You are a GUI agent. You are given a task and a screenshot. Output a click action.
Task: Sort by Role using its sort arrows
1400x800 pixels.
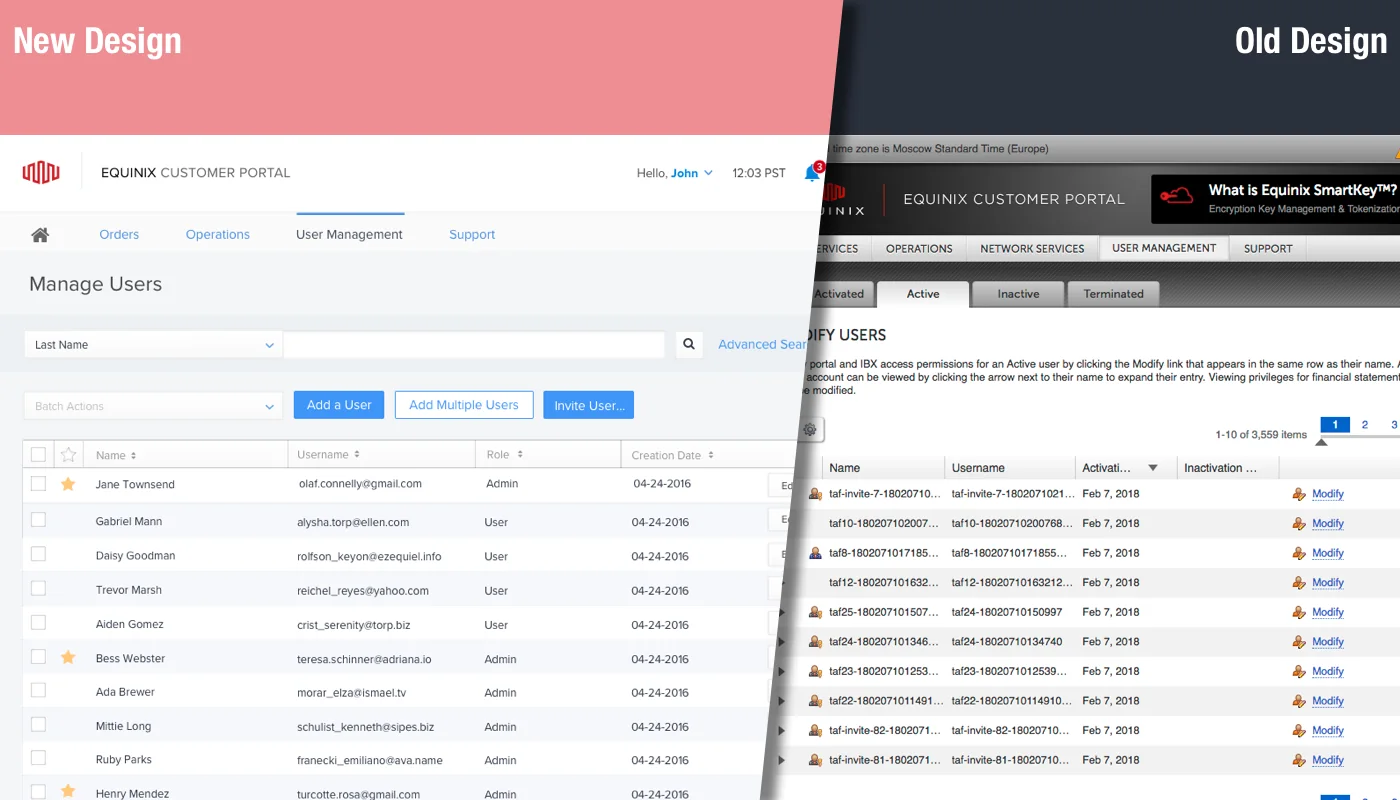pos(519,455)
